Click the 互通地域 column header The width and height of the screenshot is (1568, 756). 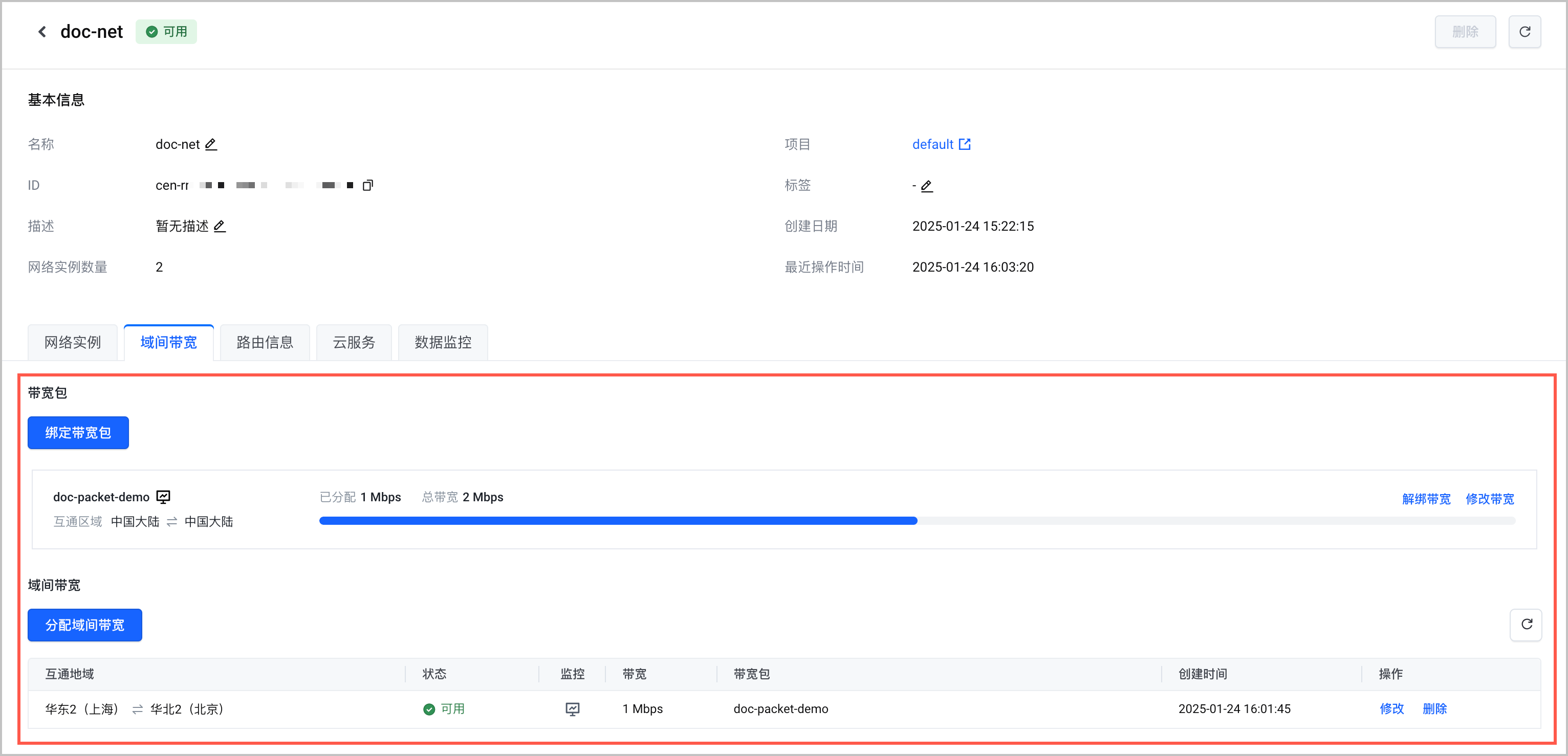pyautogui.click(x=70, y=674)
